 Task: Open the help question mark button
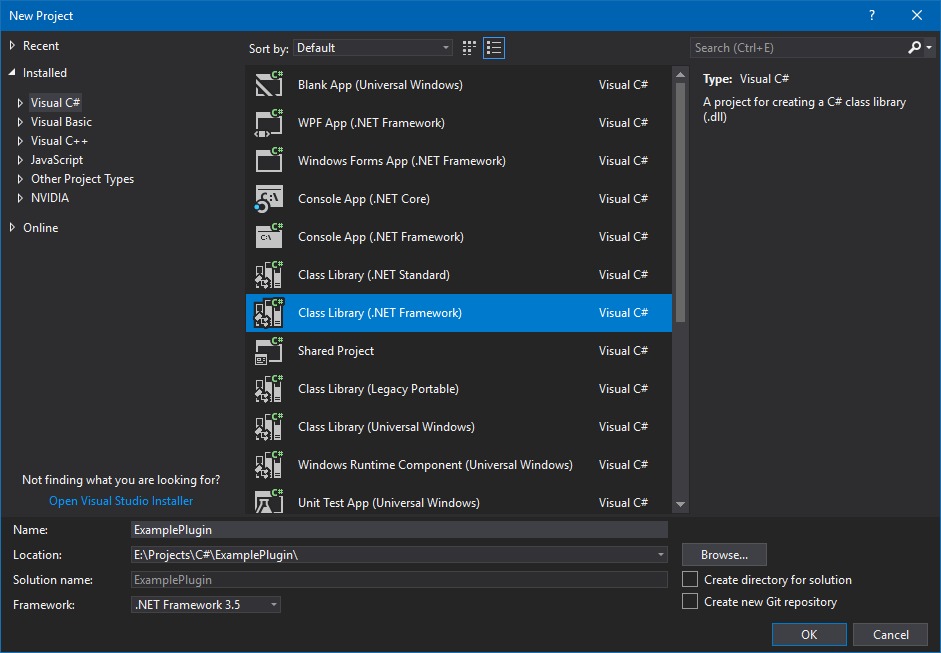[x=871, y=16]
